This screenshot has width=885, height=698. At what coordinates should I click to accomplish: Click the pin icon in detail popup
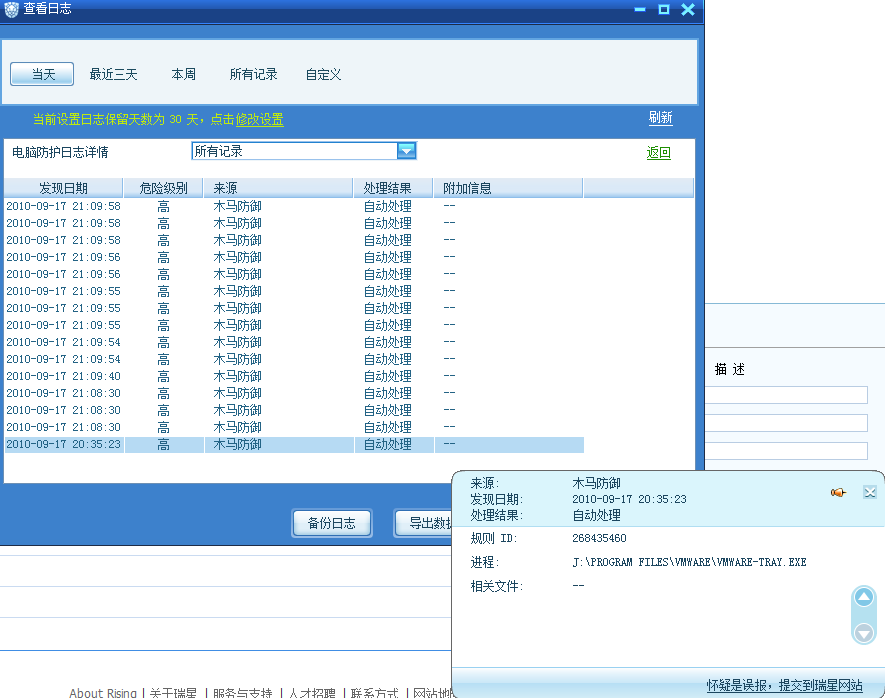pyautogui.click(x=838, y=492)
